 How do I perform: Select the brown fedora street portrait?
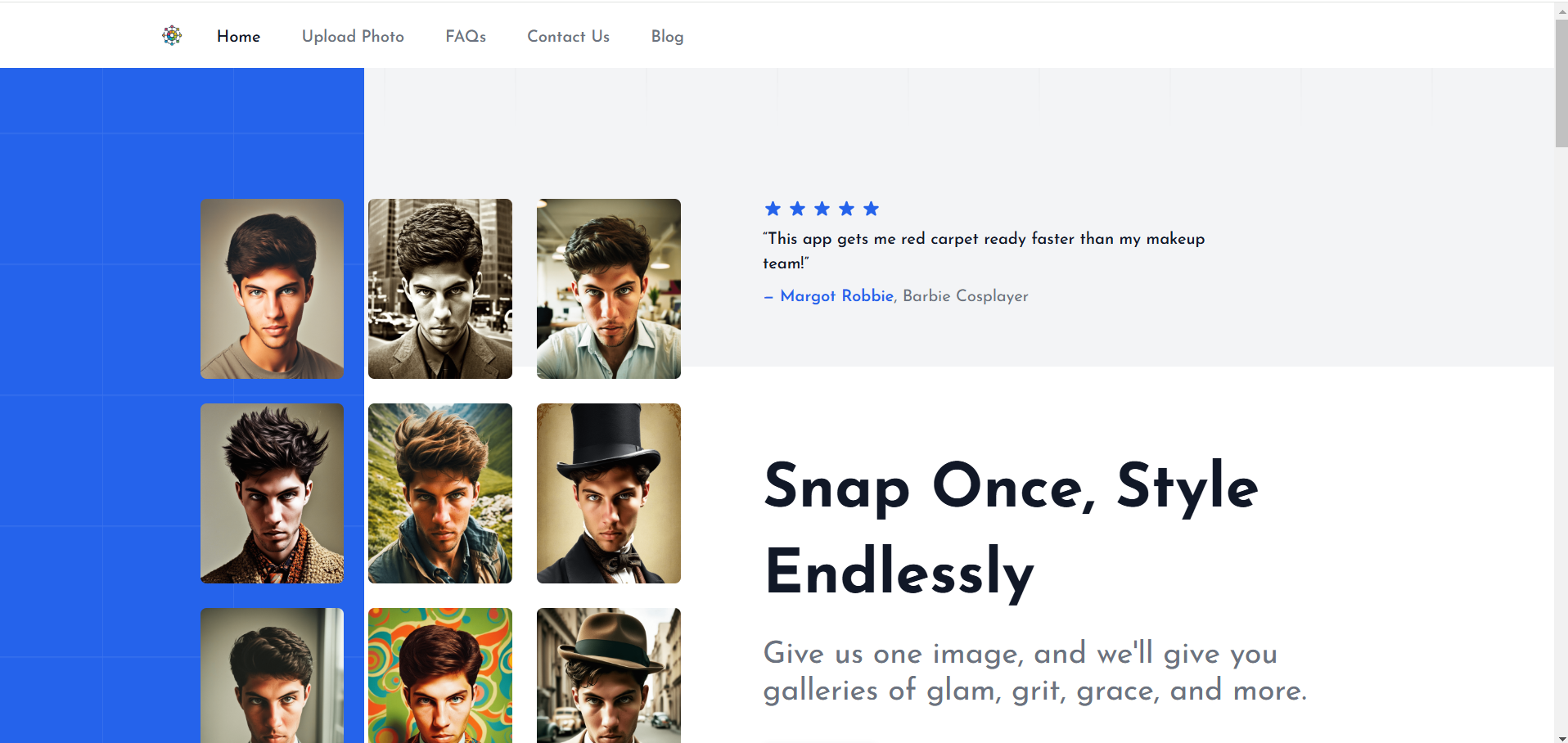(608, 675)
